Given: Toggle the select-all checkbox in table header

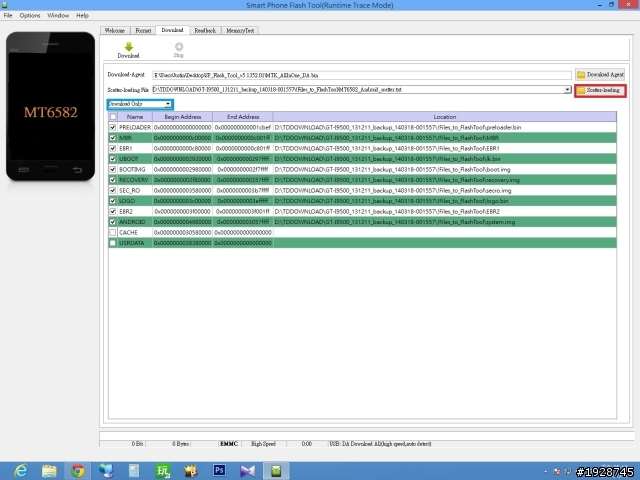Looking at the screenshot, I should click(113, 117).
